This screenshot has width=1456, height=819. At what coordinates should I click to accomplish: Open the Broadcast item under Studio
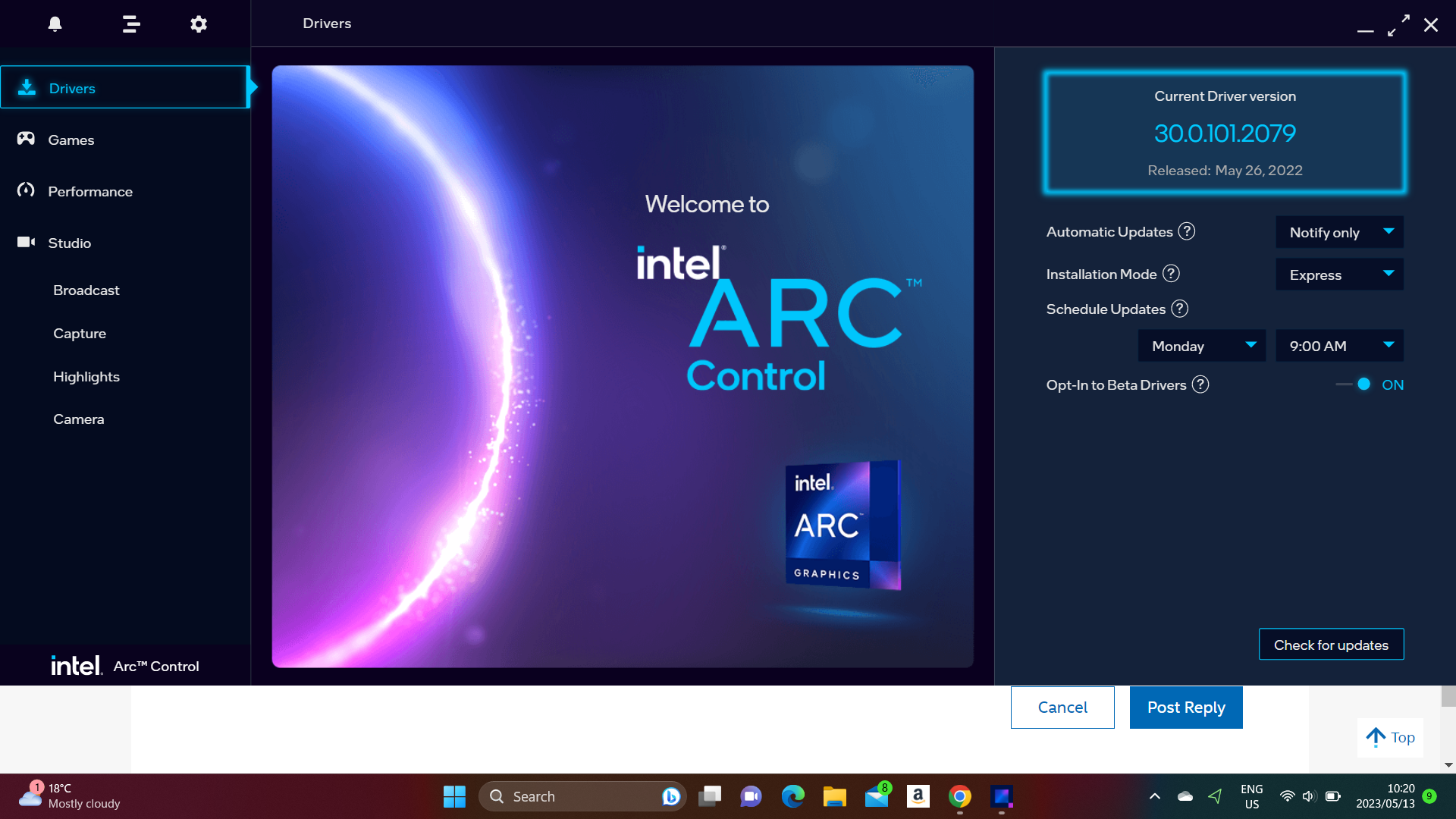pos(86,290)
